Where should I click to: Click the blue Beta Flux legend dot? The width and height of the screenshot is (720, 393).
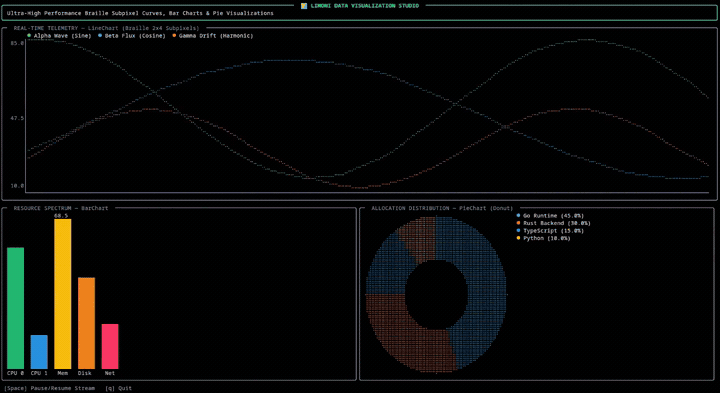click(x=100, y=35)
